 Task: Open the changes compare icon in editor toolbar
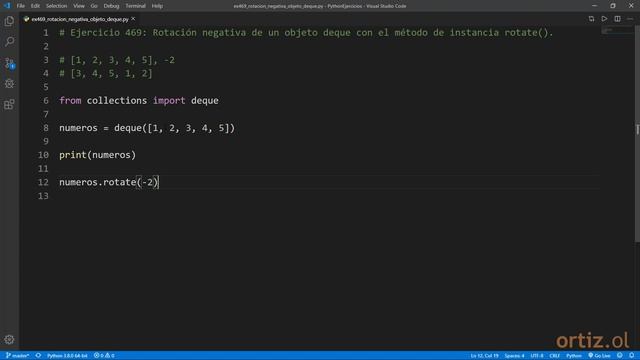point(591,19)
